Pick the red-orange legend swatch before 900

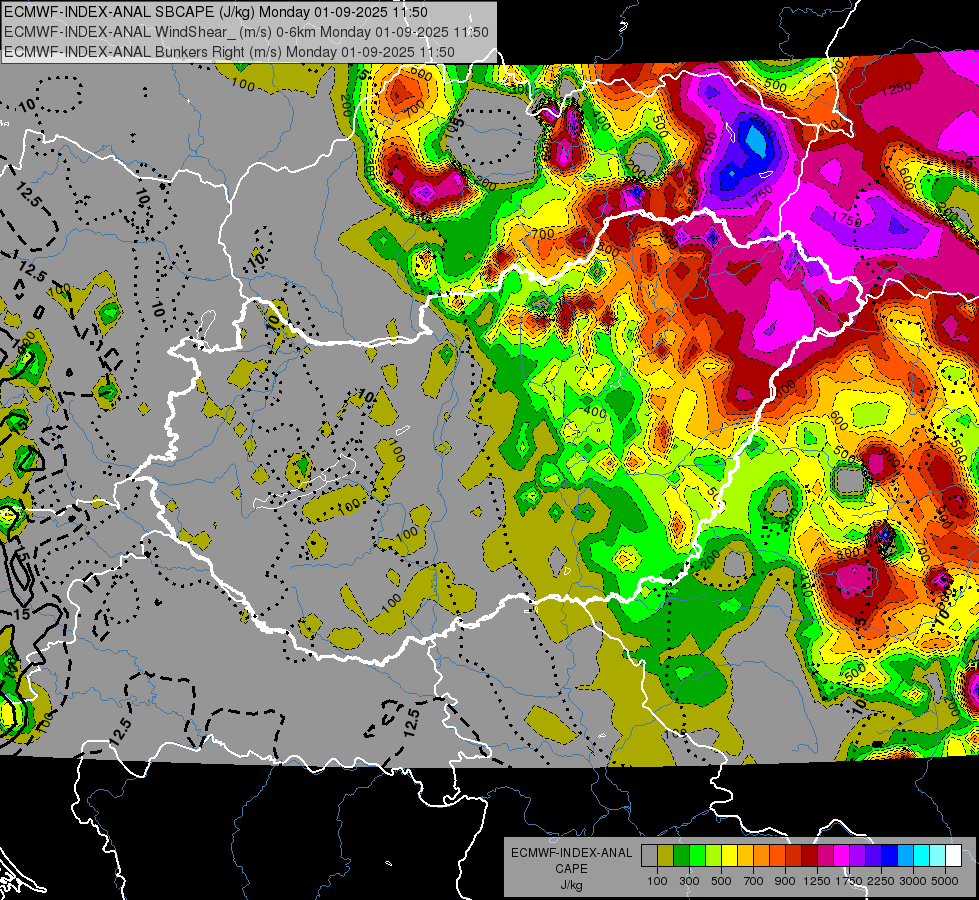click(777, 855)
